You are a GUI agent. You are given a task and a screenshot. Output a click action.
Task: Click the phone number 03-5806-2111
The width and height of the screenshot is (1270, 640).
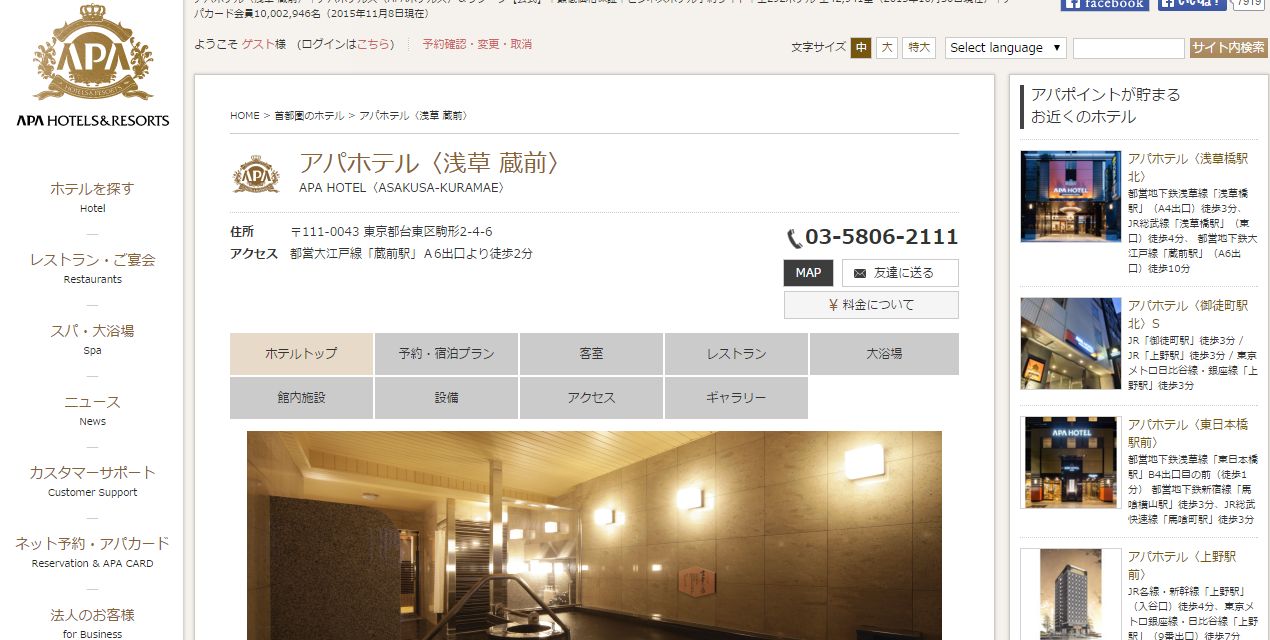click(881, 237)
